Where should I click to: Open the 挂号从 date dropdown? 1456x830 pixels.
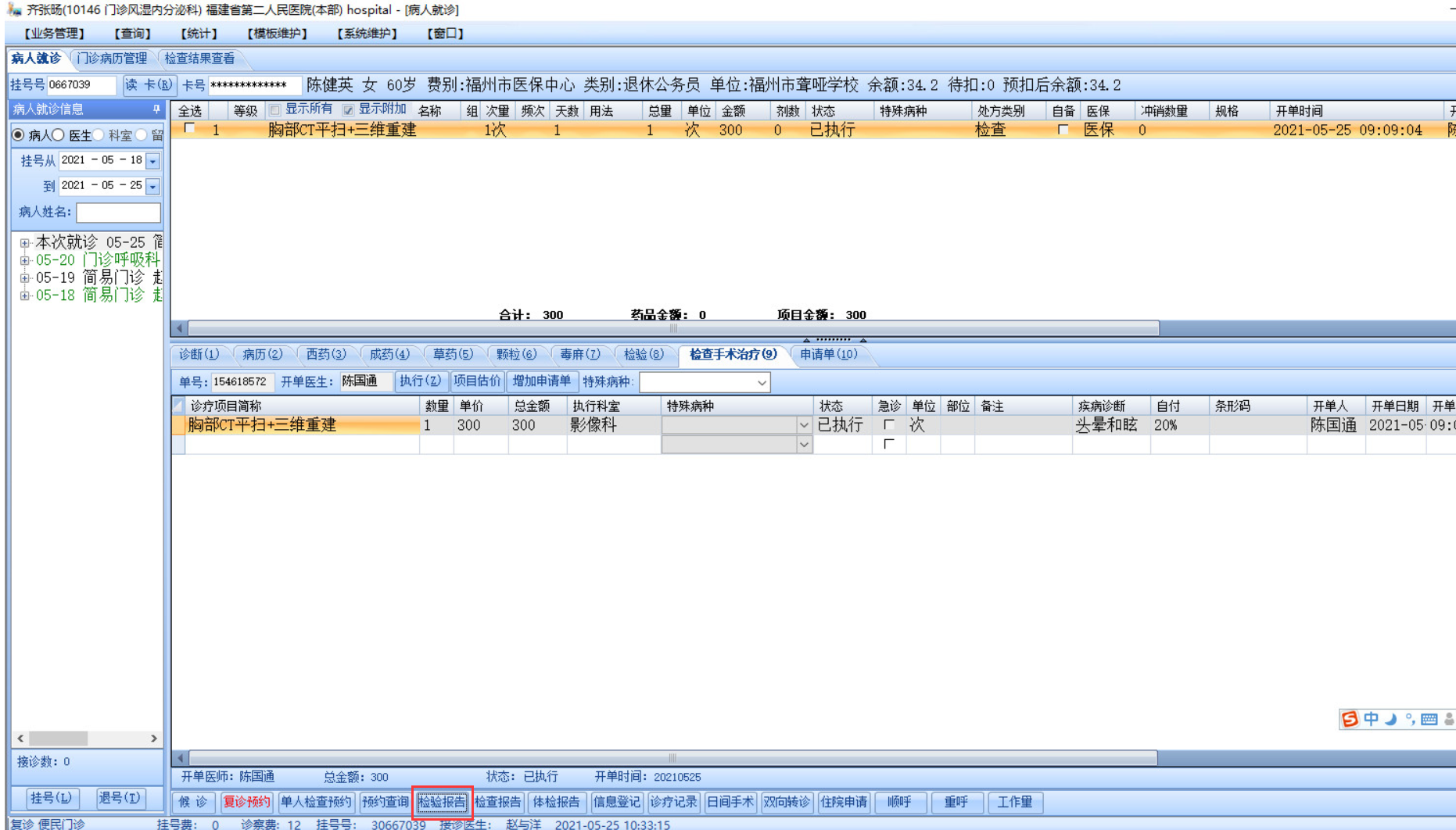click(x=153, y=161)
